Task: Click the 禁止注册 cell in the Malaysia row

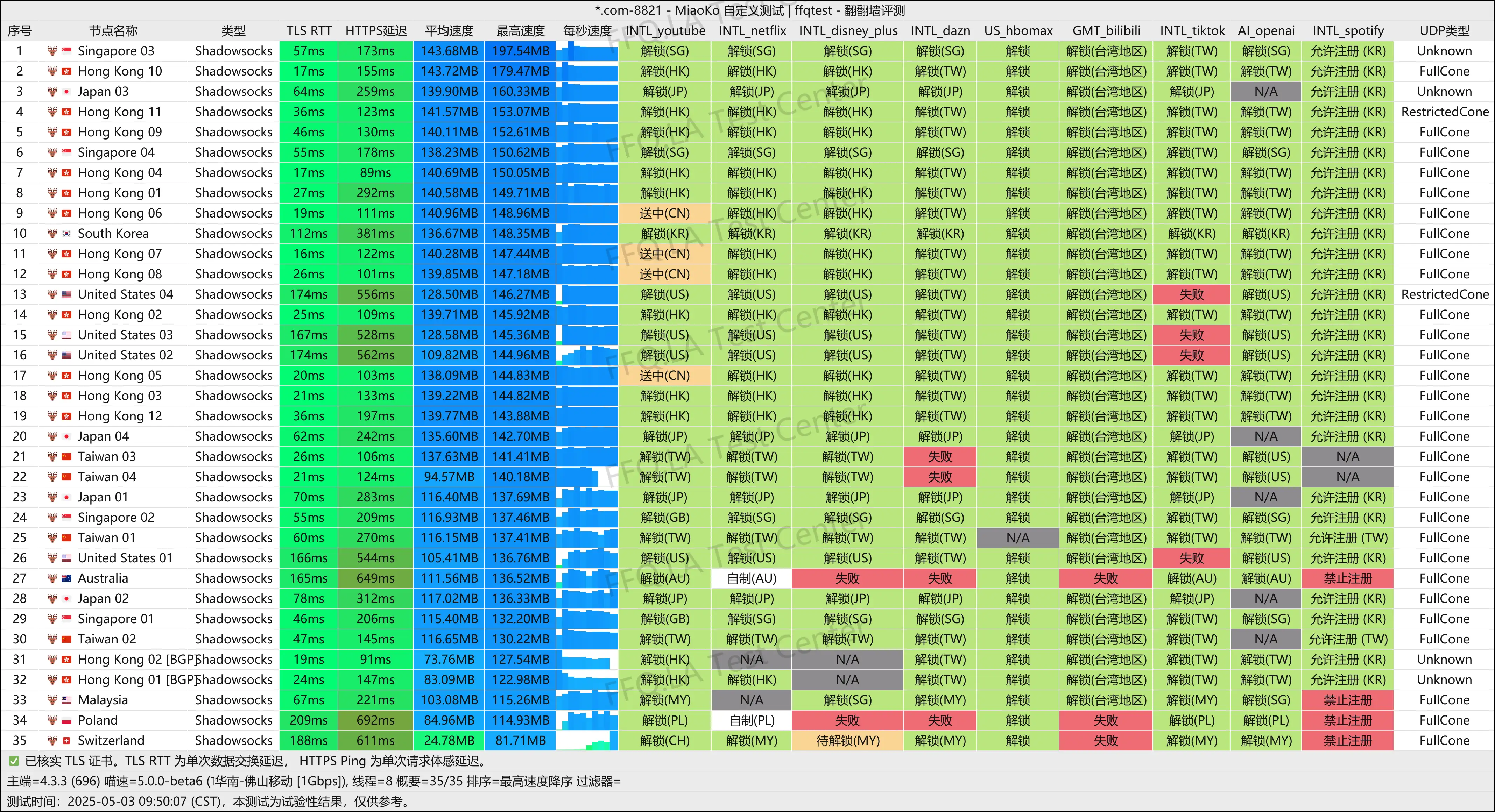Action: click(x=1348, y=700)
